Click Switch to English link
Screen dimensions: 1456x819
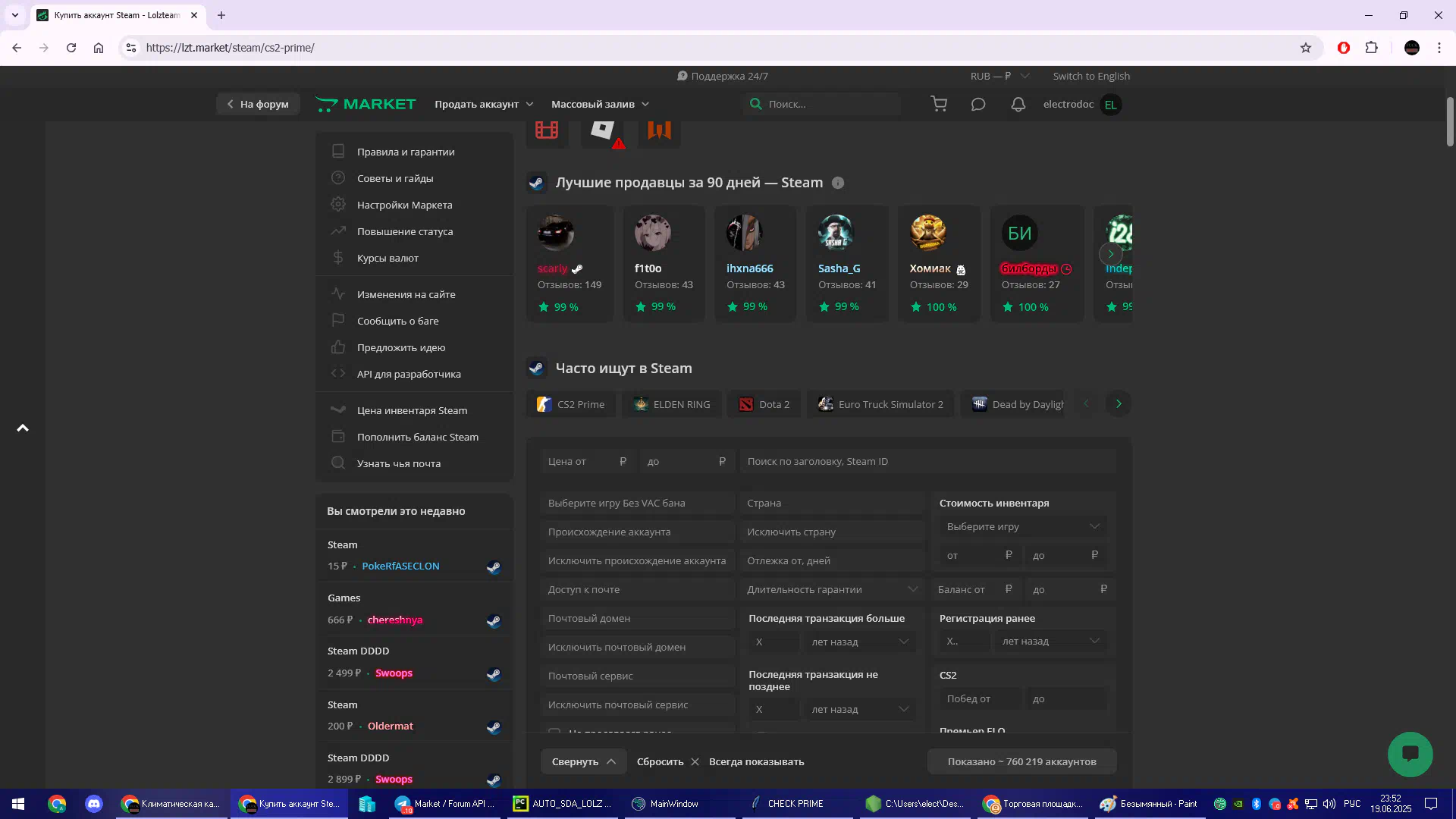[x=1091, y=76]
